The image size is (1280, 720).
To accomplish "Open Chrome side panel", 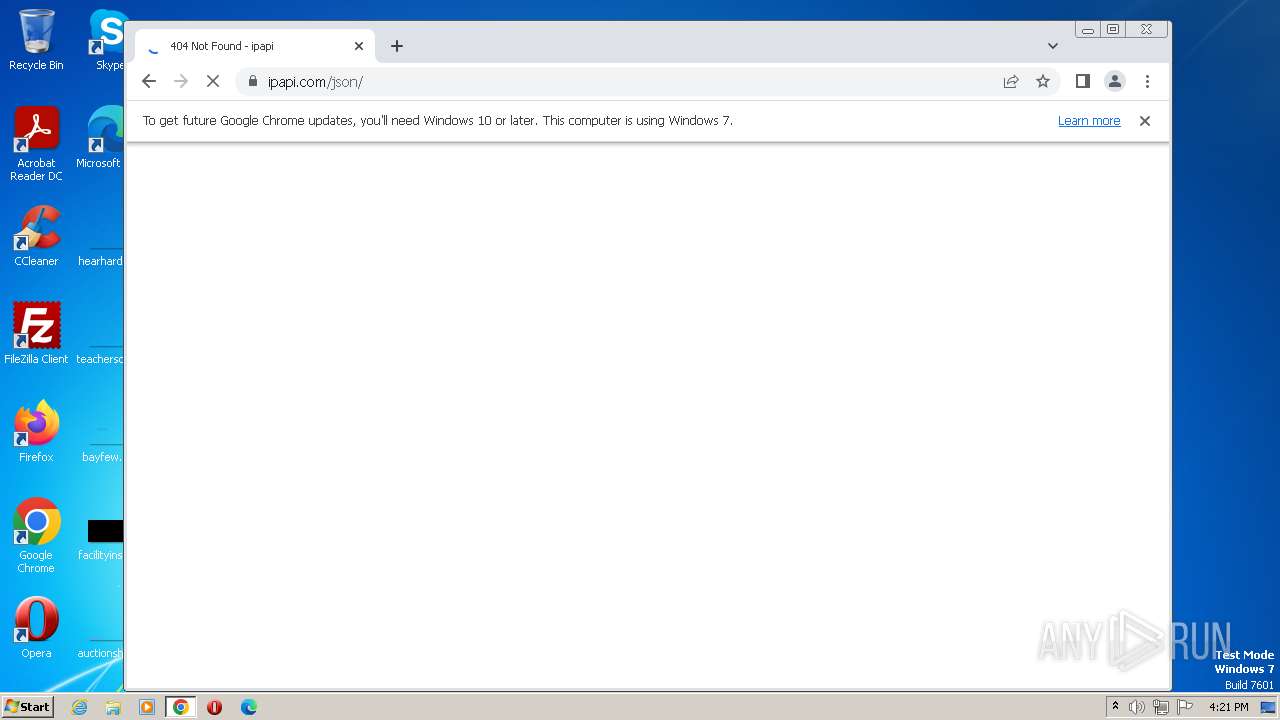I will click(1082, 82).
